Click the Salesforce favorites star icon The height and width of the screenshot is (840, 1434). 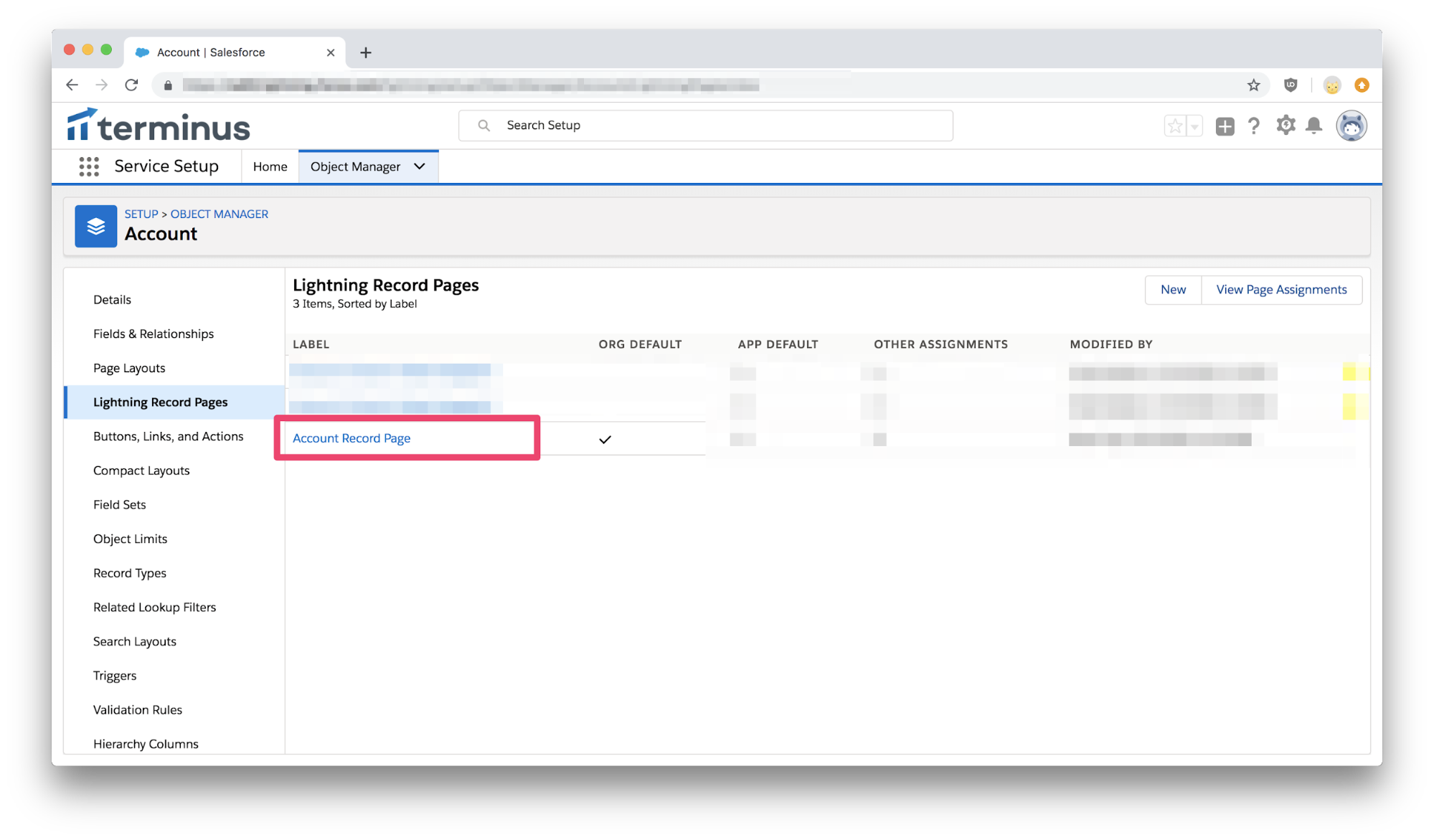1174,126
